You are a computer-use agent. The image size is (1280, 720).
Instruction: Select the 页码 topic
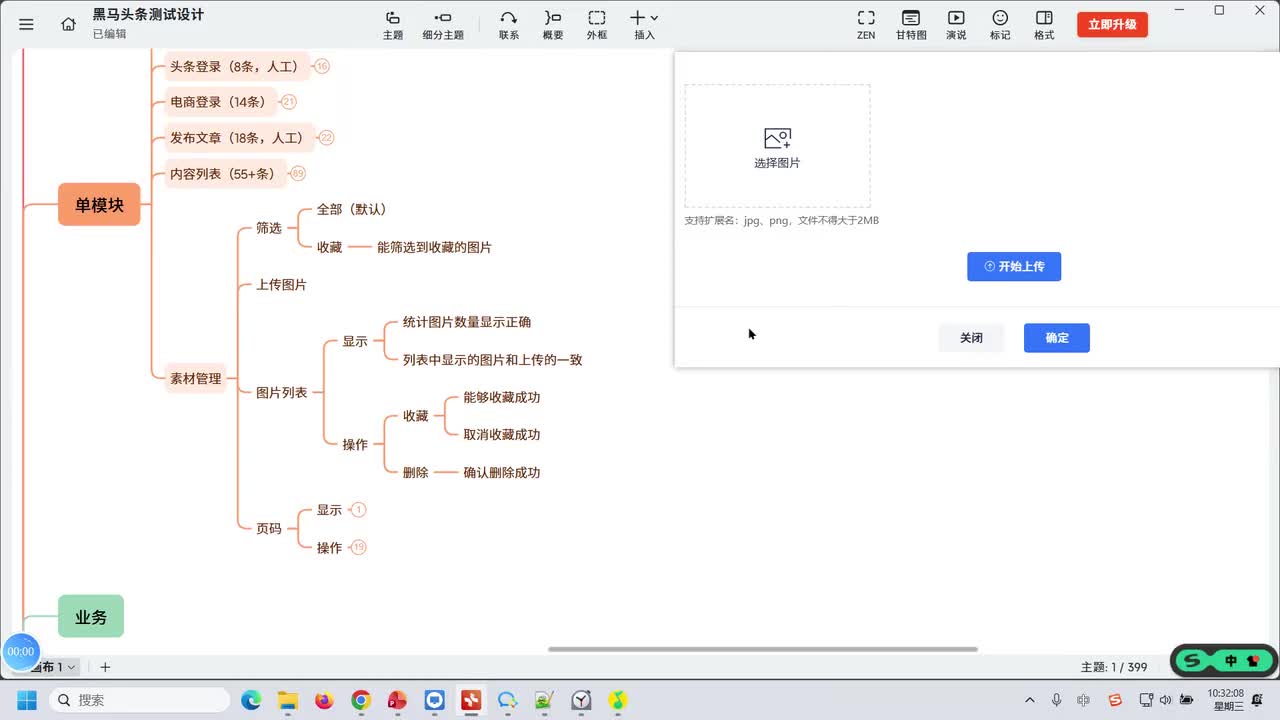click(269, 528)
